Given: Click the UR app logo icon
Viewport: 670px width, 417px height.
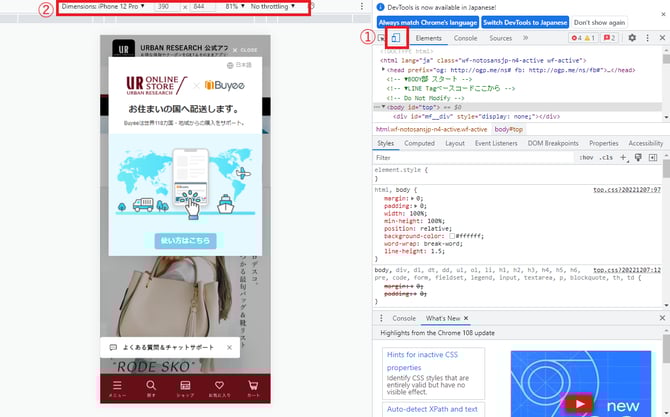Looking at the screenshot, I should pos(123,49).
